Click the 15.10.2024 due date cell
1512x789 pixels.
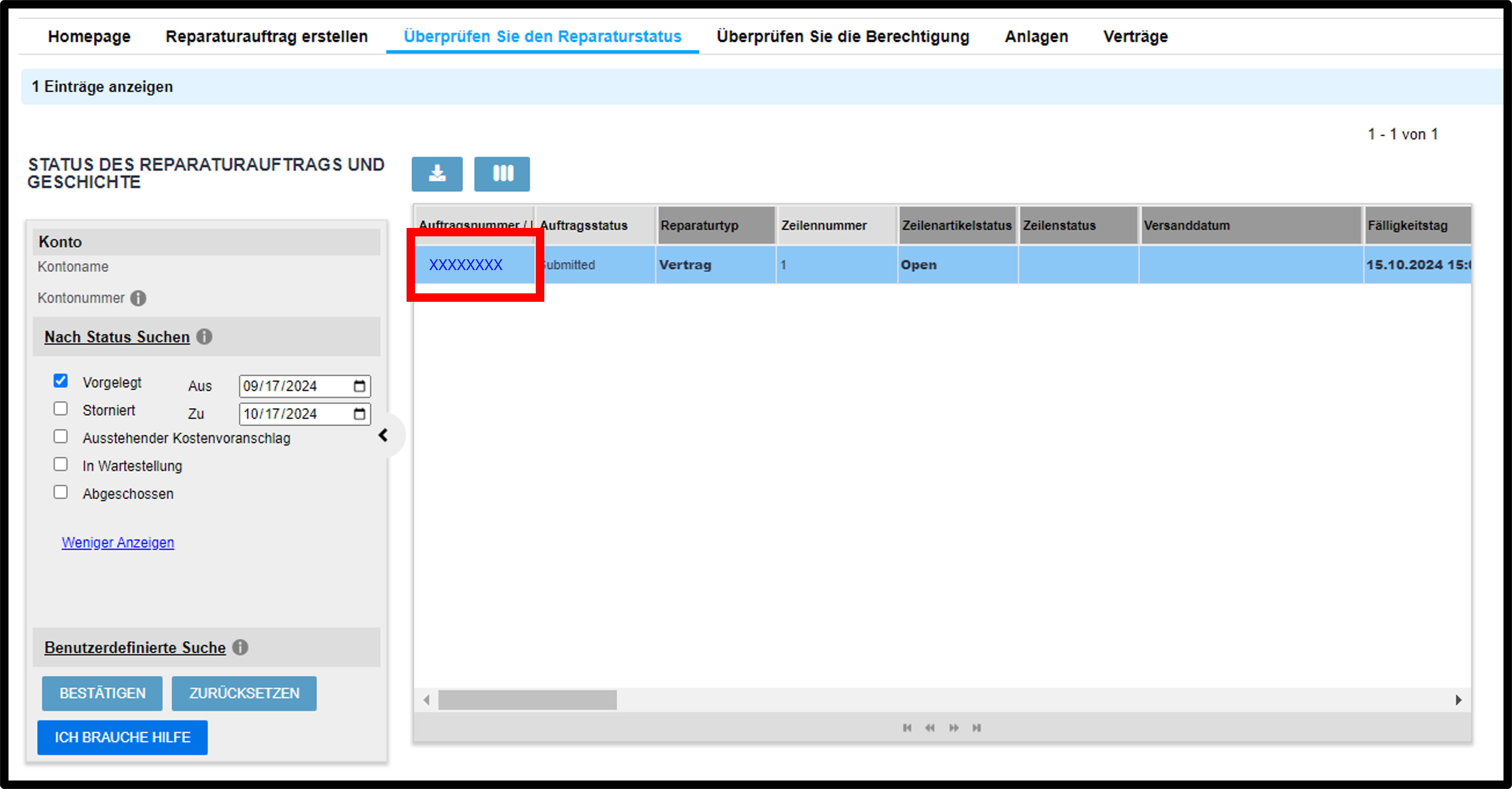[x=1418, y=265]
